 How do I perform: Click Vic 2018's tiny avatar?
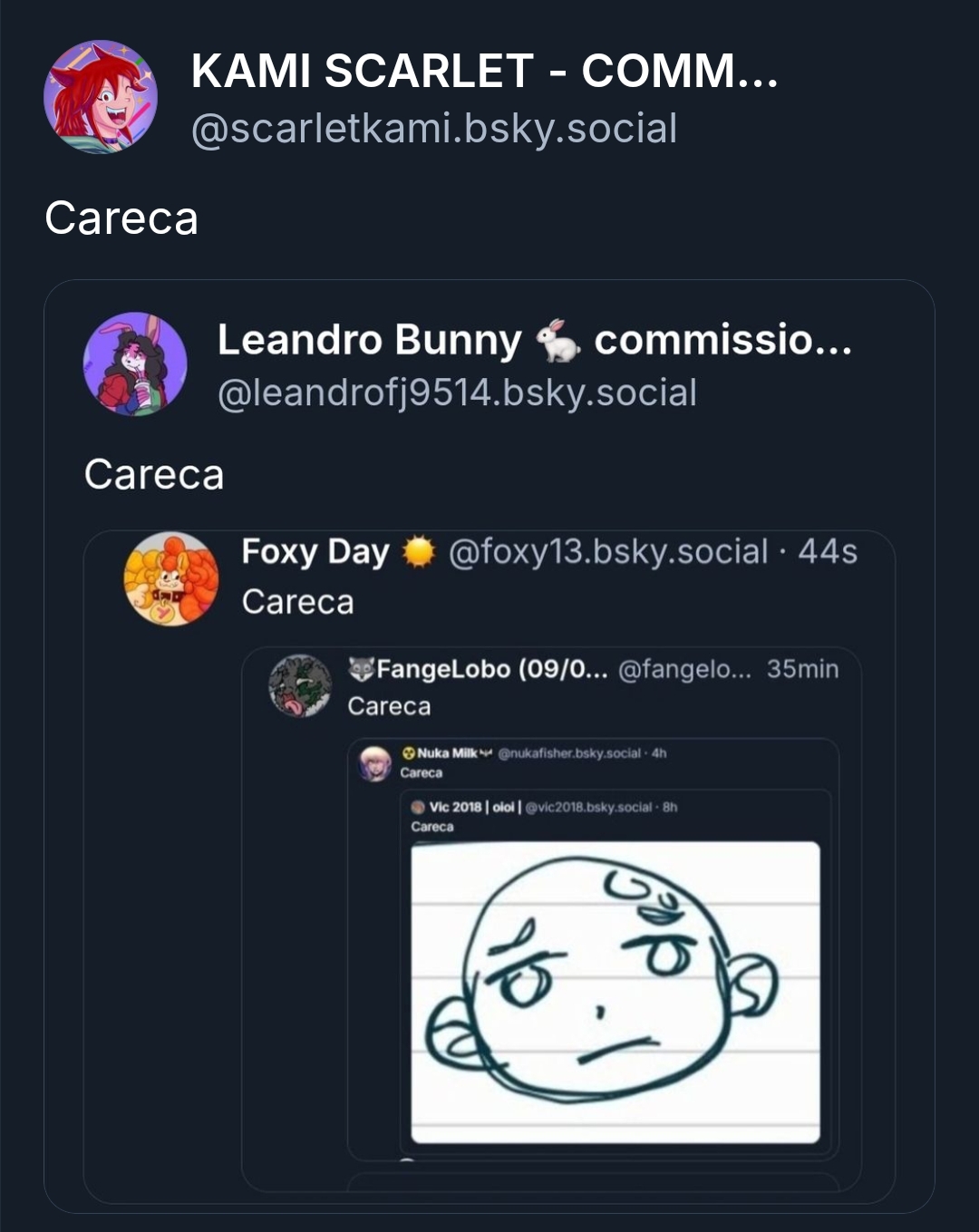point(418,807)
